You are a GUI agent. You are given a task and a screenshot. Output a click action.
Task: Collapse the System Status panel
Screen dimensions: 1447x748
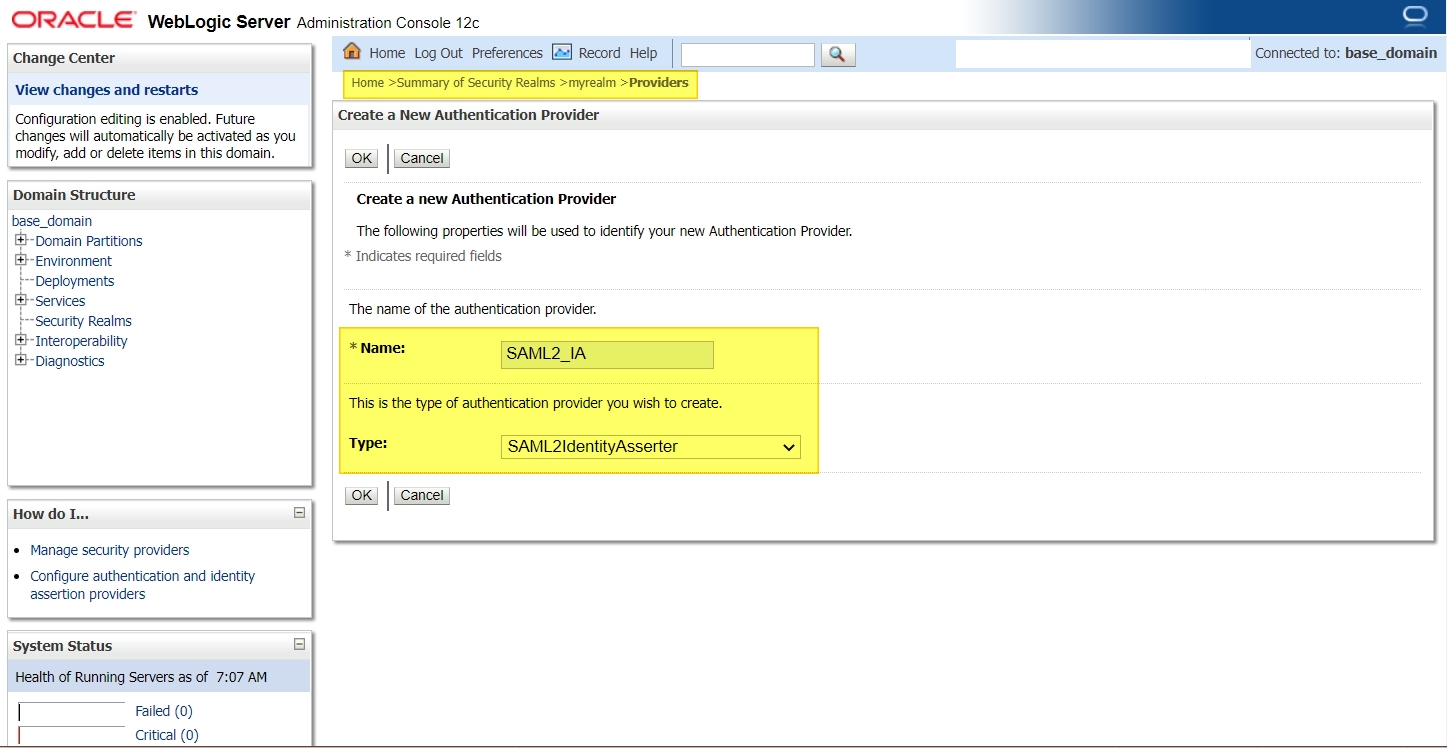coord(299,645)
